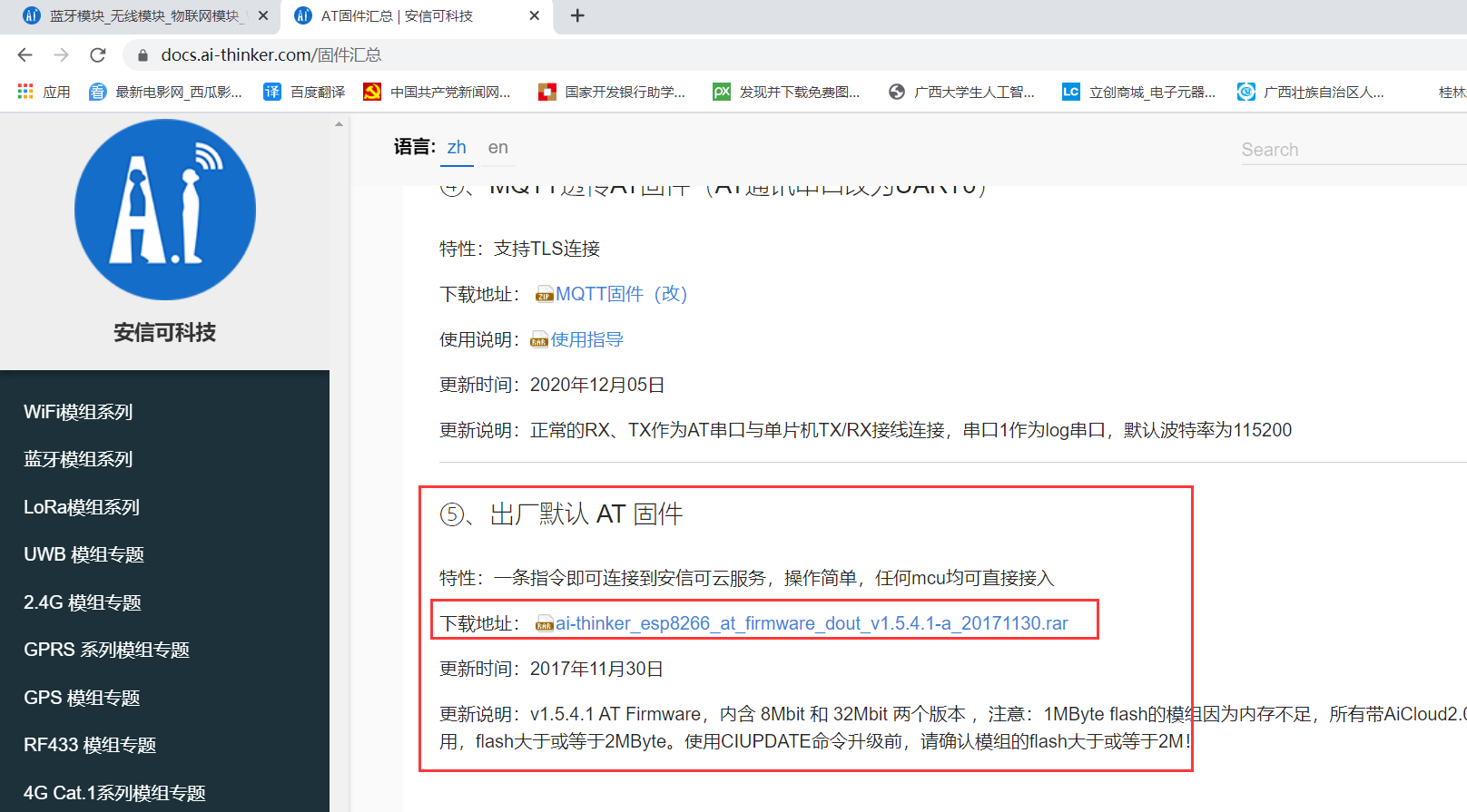Screen dimensions: 1467x812
Task: Click the 特性：支持TLS连接 text
Action: click(x=520, y=249)
